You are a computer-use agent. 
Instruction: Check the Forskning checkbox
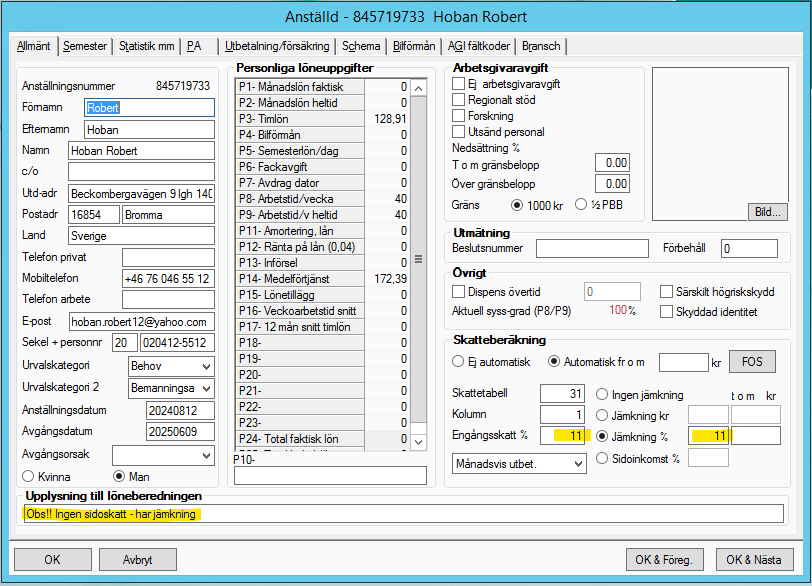[x=459, y=116]
